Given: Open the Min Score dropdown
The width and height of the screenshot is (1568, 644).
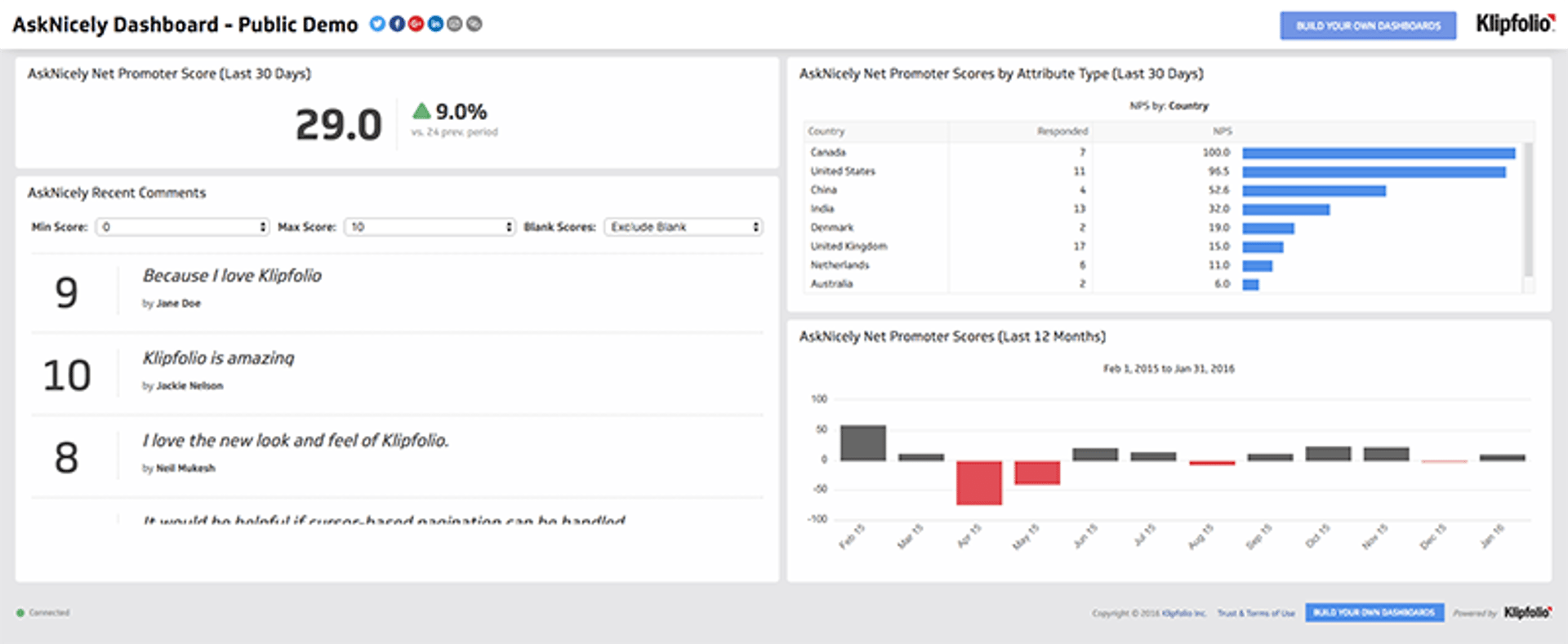Looking at the screenshot, I should 182,227.
